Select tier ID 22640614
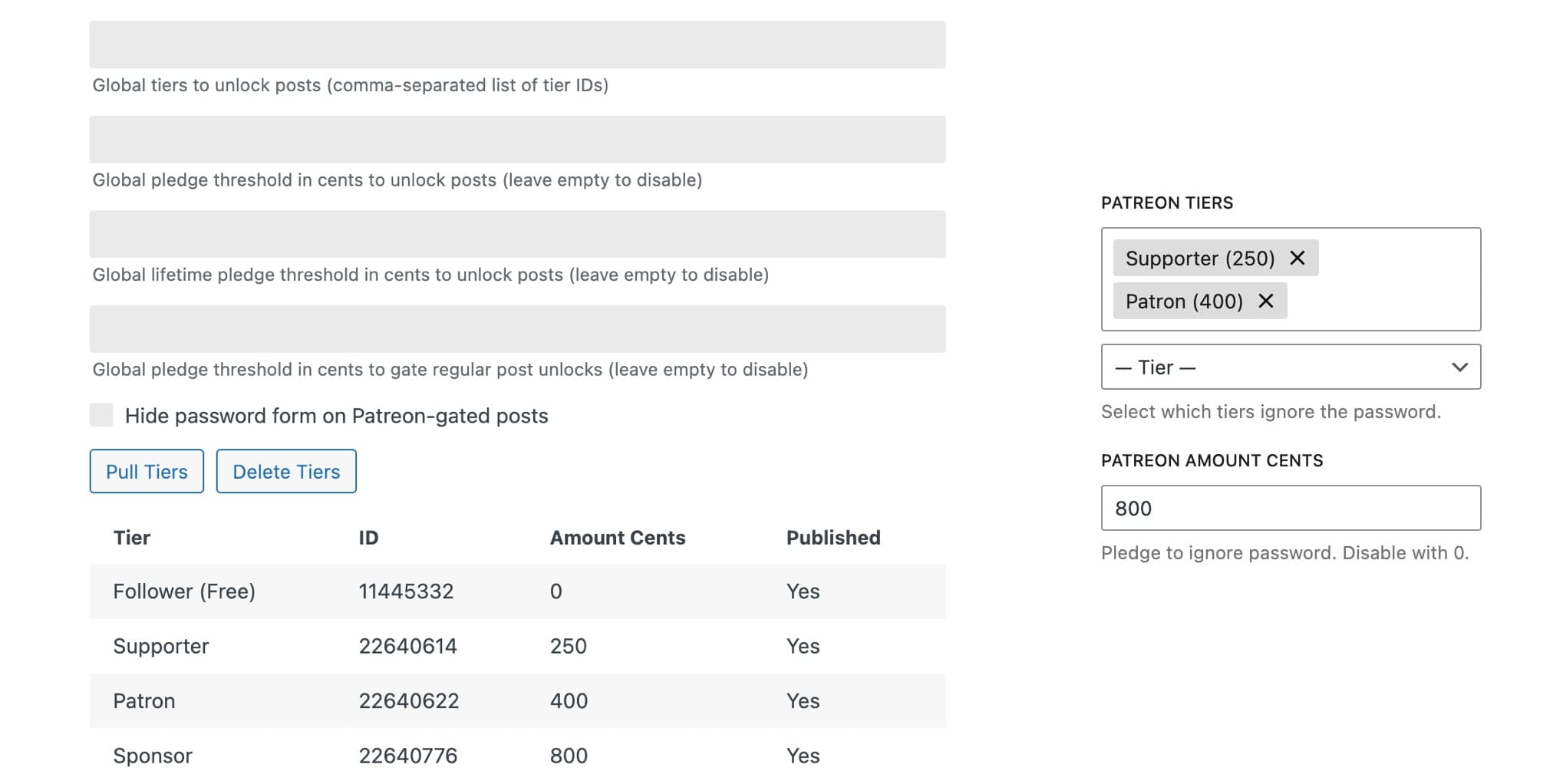Image resolution: width=1553 pixels, height=784 pixels. (x=407, y=646)
